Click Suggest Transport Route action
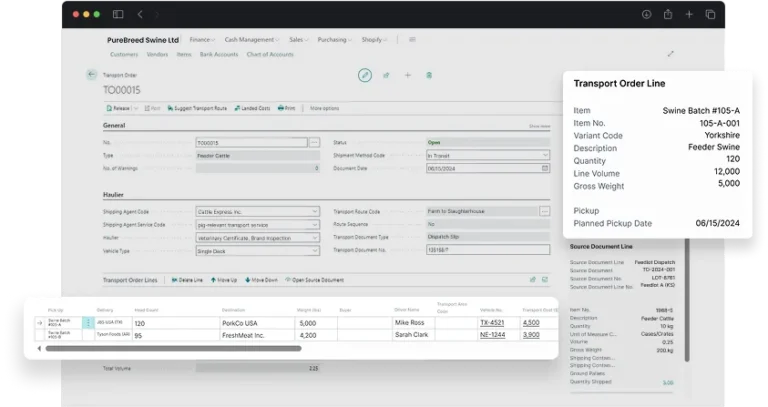This screenshot has width=768, height=407. tap(199, 107)
